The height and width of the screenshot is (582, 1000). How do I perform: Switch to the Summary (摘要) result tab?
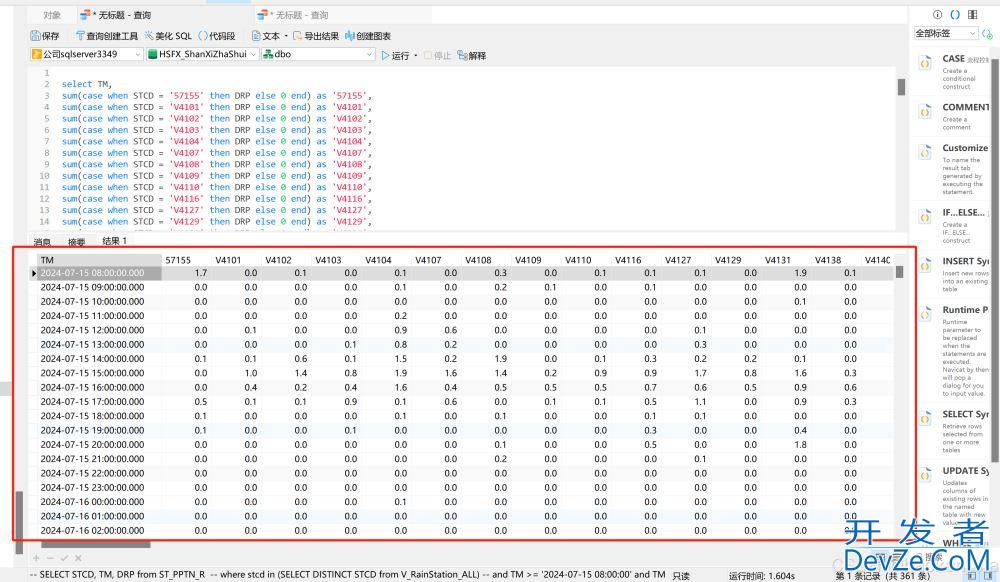(x=77, y=242)
